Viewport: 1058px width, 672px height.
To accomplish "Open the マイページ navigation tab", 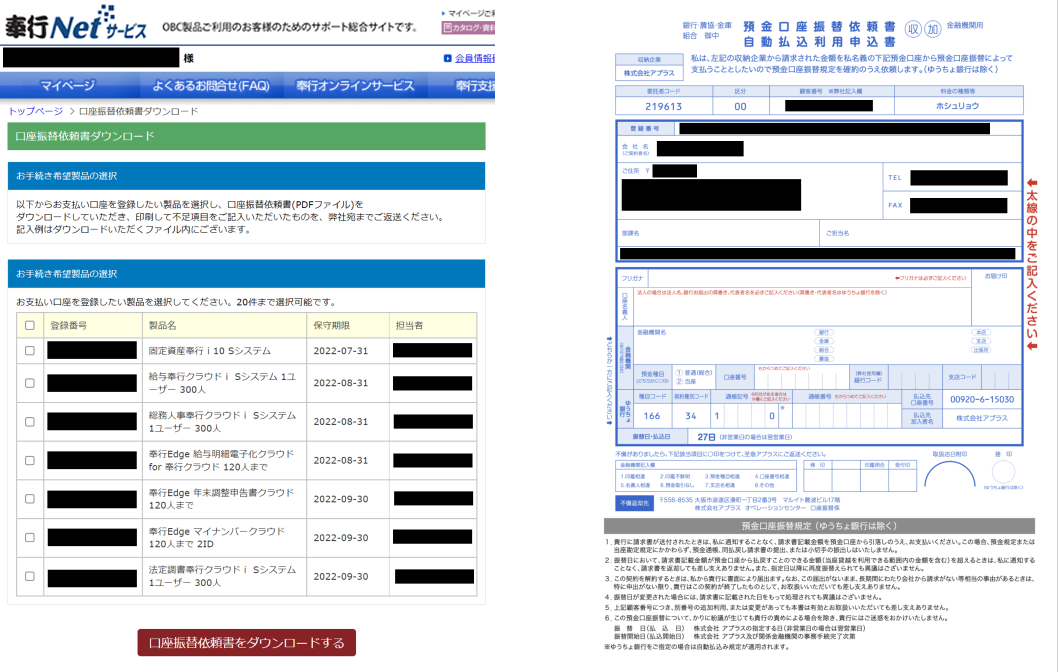I will click(x=67, y=86).
